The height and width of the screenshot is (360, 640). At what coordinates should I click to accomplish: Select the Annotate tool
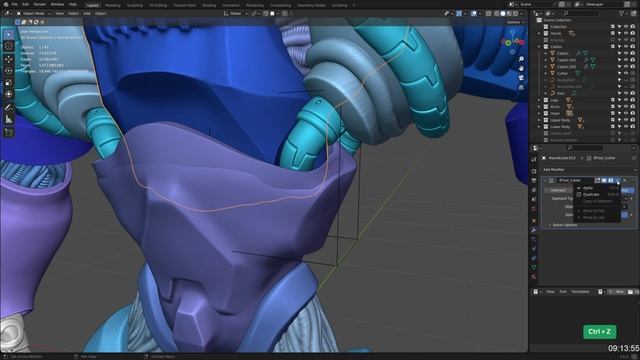[9, 108]
